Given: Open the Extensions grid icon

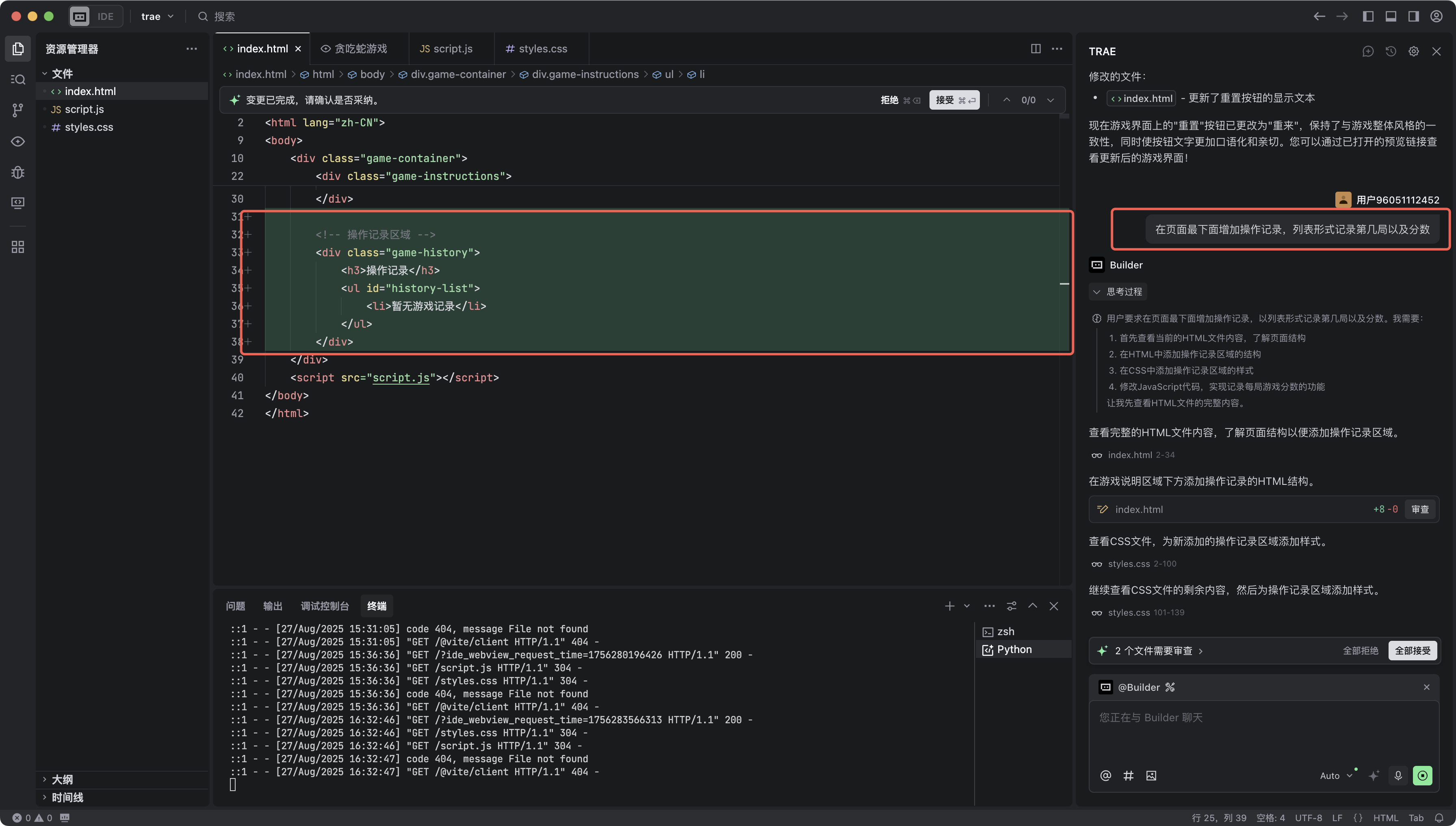Looking at the screenshot, I should 18,247.
